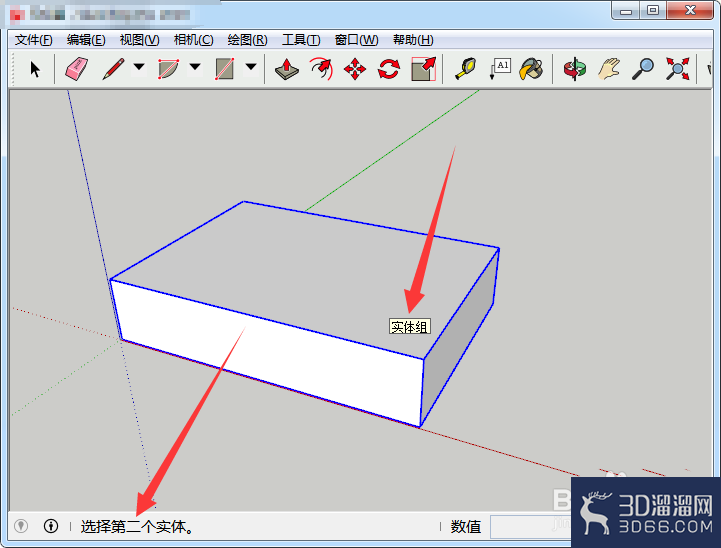Click the 数值 input box
The image size is (721, 548).
click(530, 526)
